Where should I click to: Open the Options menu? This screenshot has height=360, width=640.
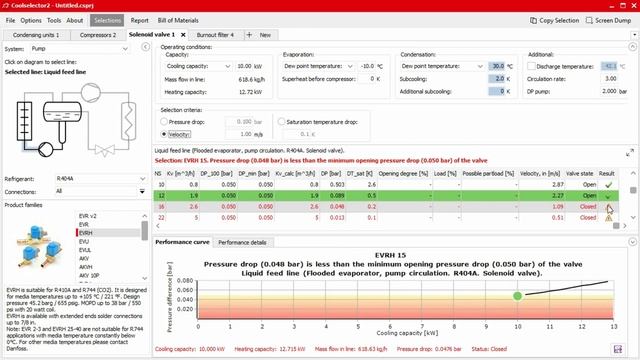point(31,20)
